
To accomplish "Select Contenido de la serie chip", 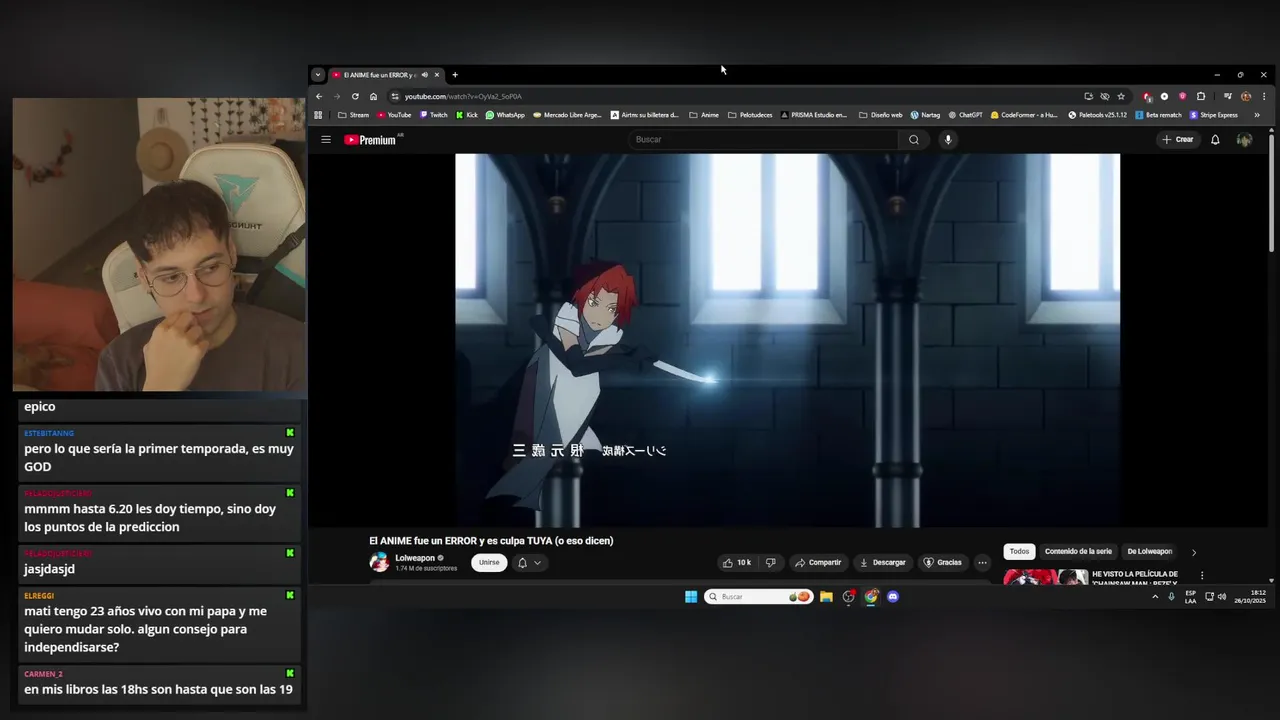I will pyautogui.click(x=1078, y=552).
